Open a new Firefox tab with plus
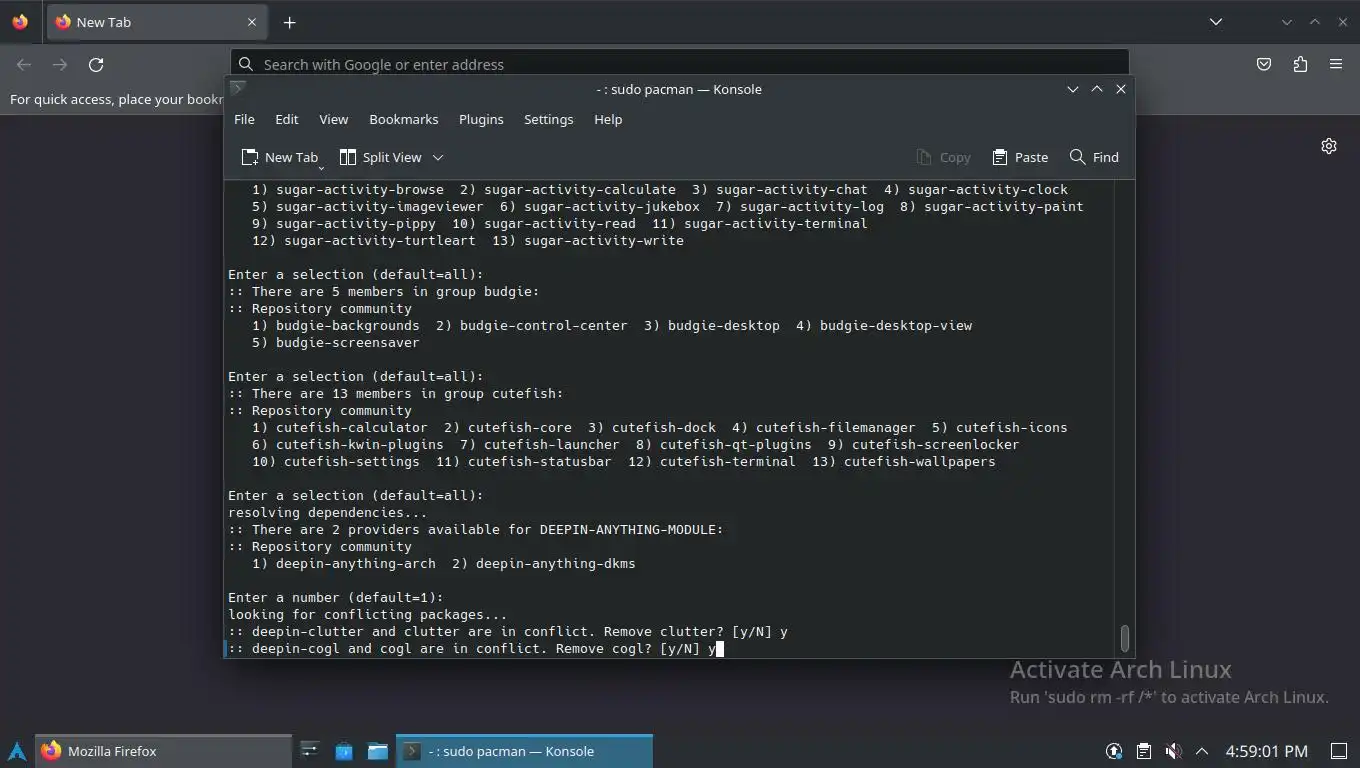This screenshot has height=768, width=1360. point(289,22)
